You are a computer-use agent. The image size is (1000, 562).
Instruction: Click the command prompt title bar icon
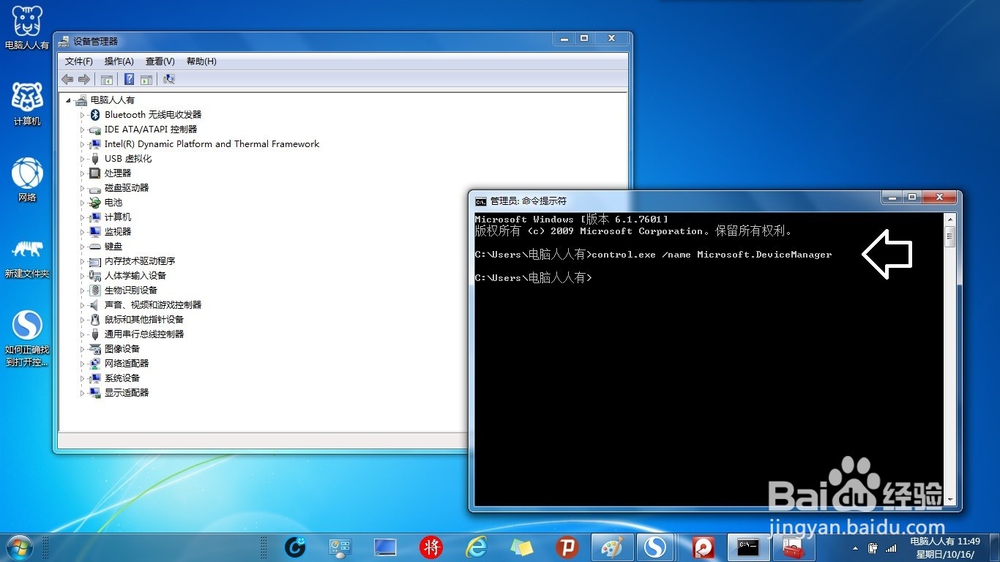[x=481, y=202]
